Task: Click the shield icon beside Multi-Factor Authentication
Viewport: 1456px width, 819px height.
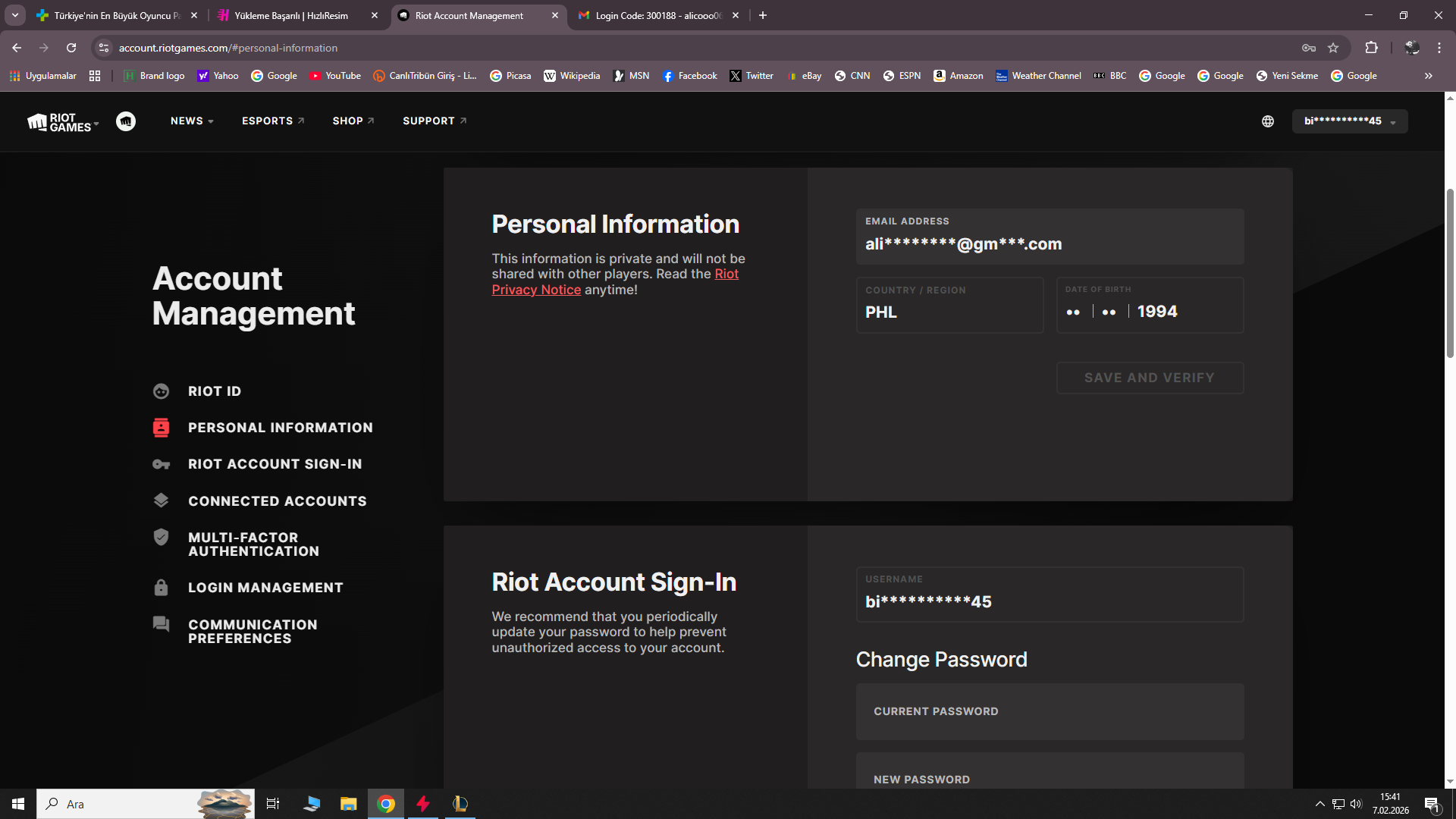Action: pos(161,537)
